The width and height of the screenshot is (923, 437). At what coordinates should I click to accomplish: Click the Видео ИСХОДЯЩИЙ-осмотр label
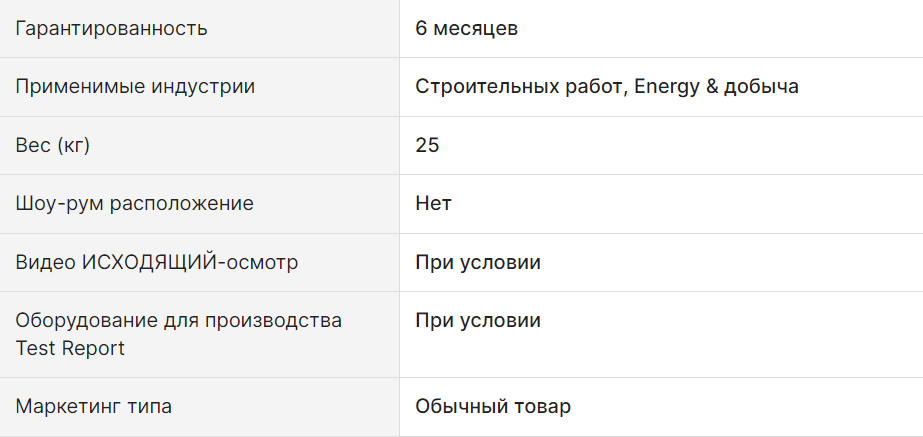(x=157, y=262)
